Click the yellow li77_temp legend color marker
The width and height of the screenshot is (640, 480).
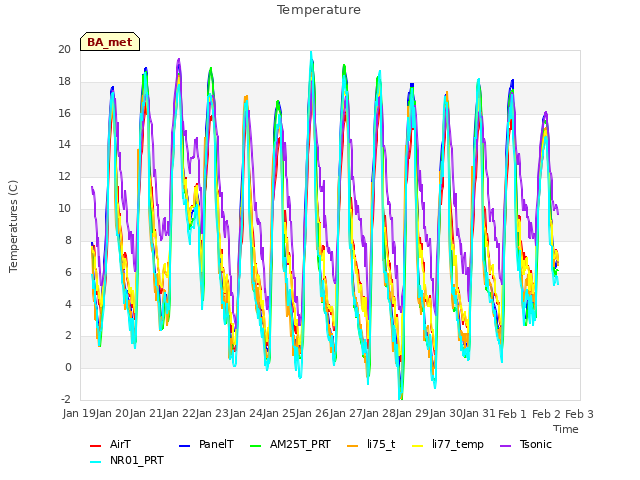(x=418, y=446)
